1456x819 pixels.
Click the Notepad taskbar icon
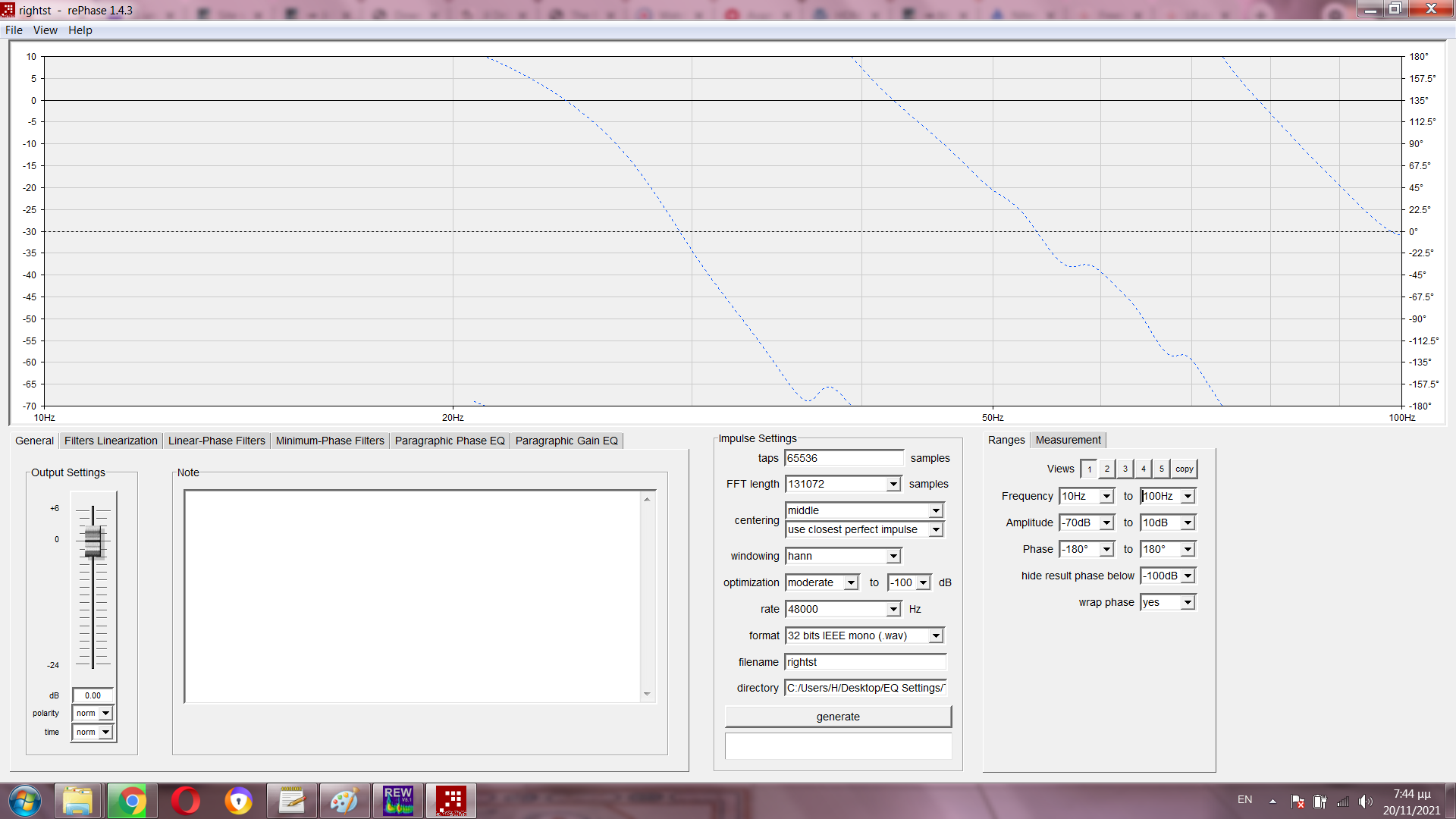tap(291, 801)
